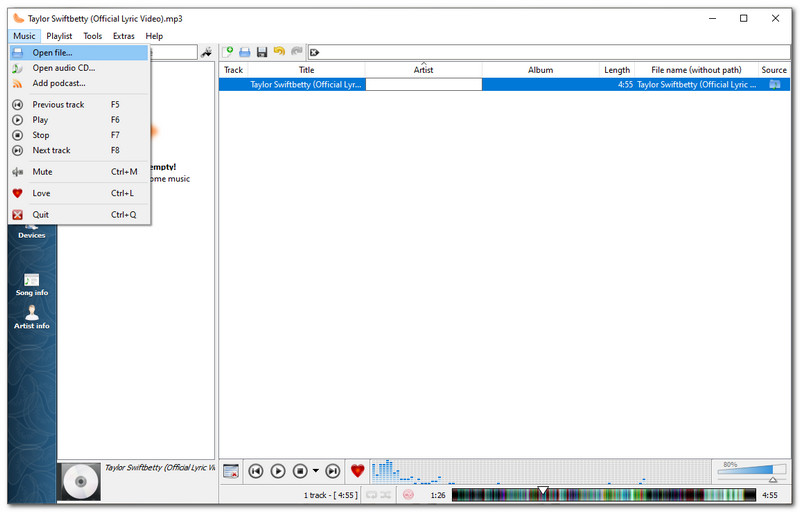Click the white seek position marker on moodbar

click(x=543, y=491)
